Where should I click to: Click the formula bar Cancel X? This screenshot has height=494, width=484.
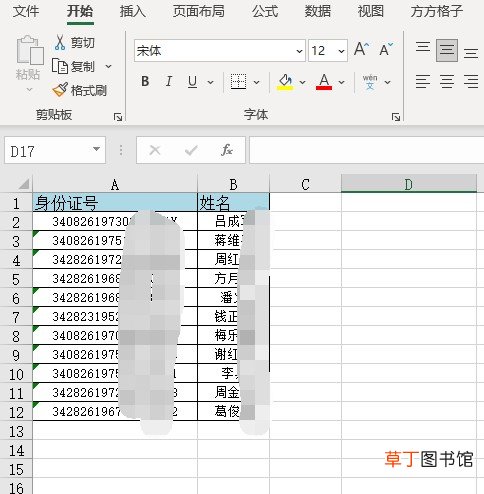pyautogui.click(x=155, y=150)
